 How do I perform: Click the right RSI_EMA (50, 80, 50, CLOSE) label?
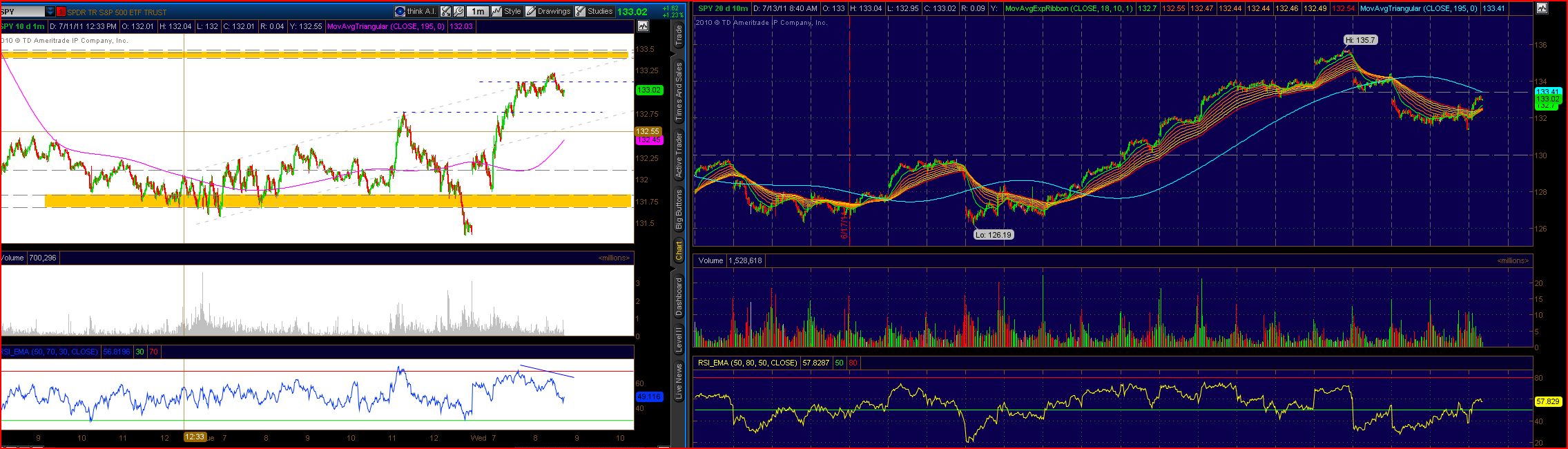coord(747,362)
